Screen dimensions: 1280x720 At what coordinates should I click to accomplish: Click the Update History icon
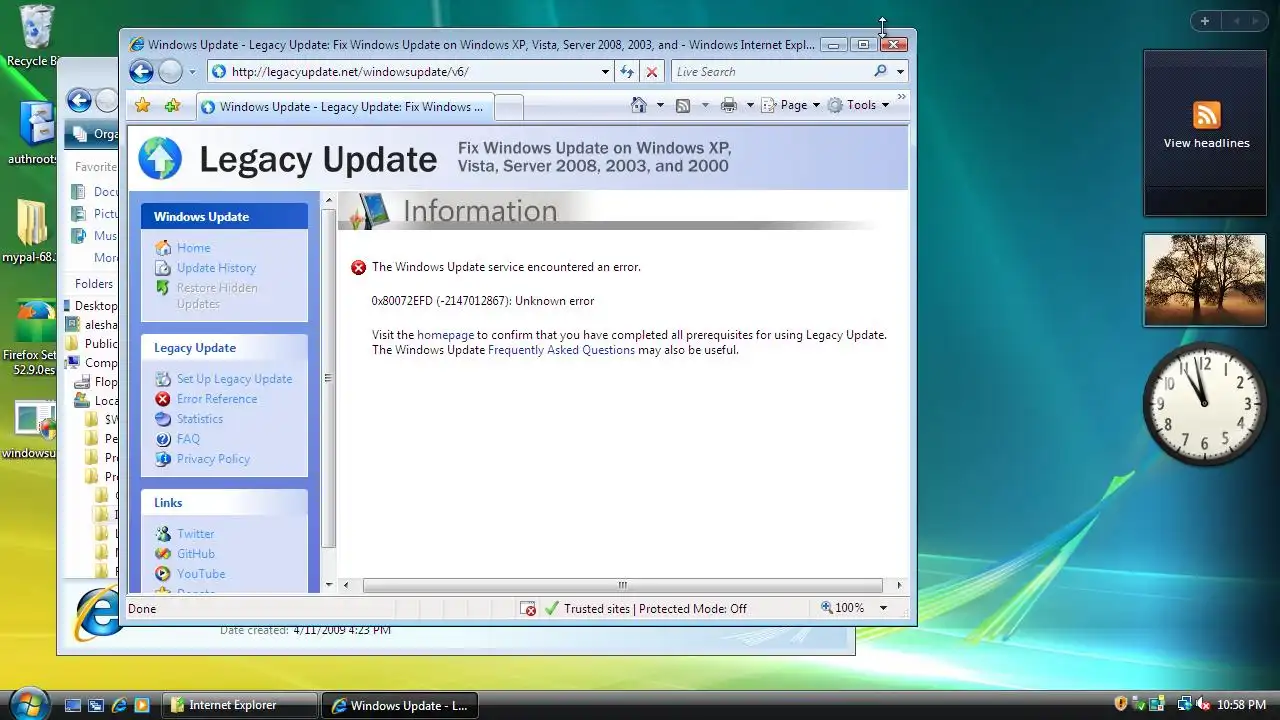pos(163,268)
